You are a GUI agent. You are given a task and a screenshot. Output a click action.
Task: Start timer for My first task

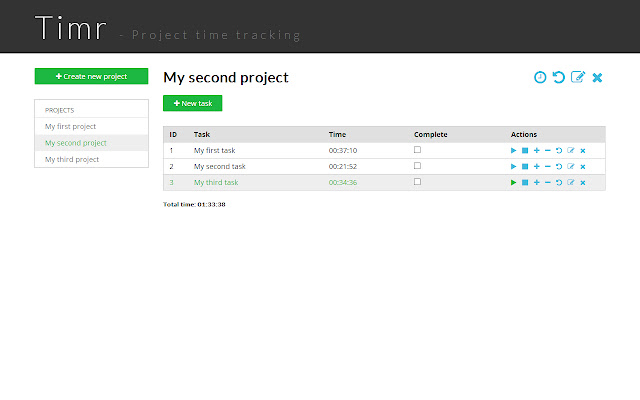pyautogui.click(x=513, y=150)
